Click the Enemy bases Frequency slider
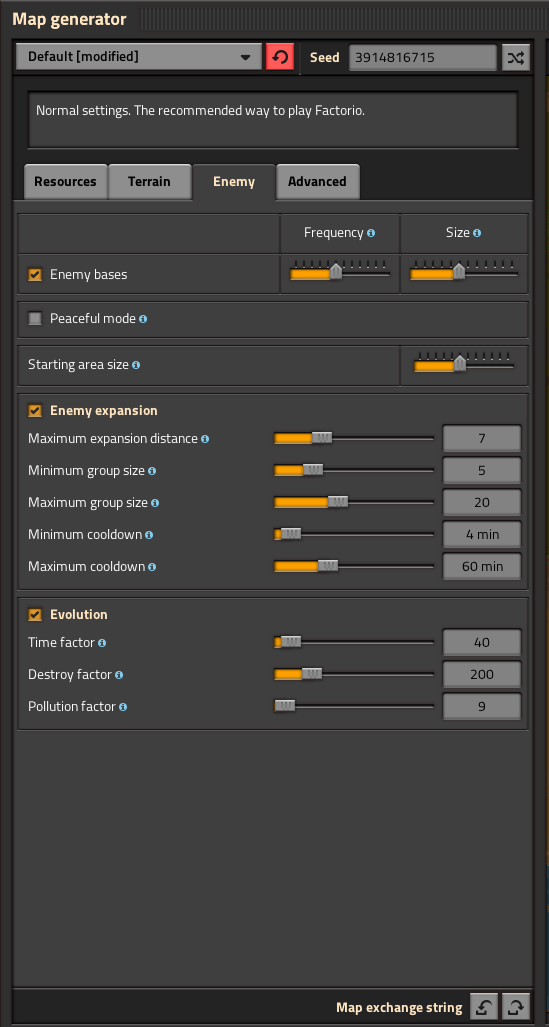549x1027 pixels. tap(340, 271)
